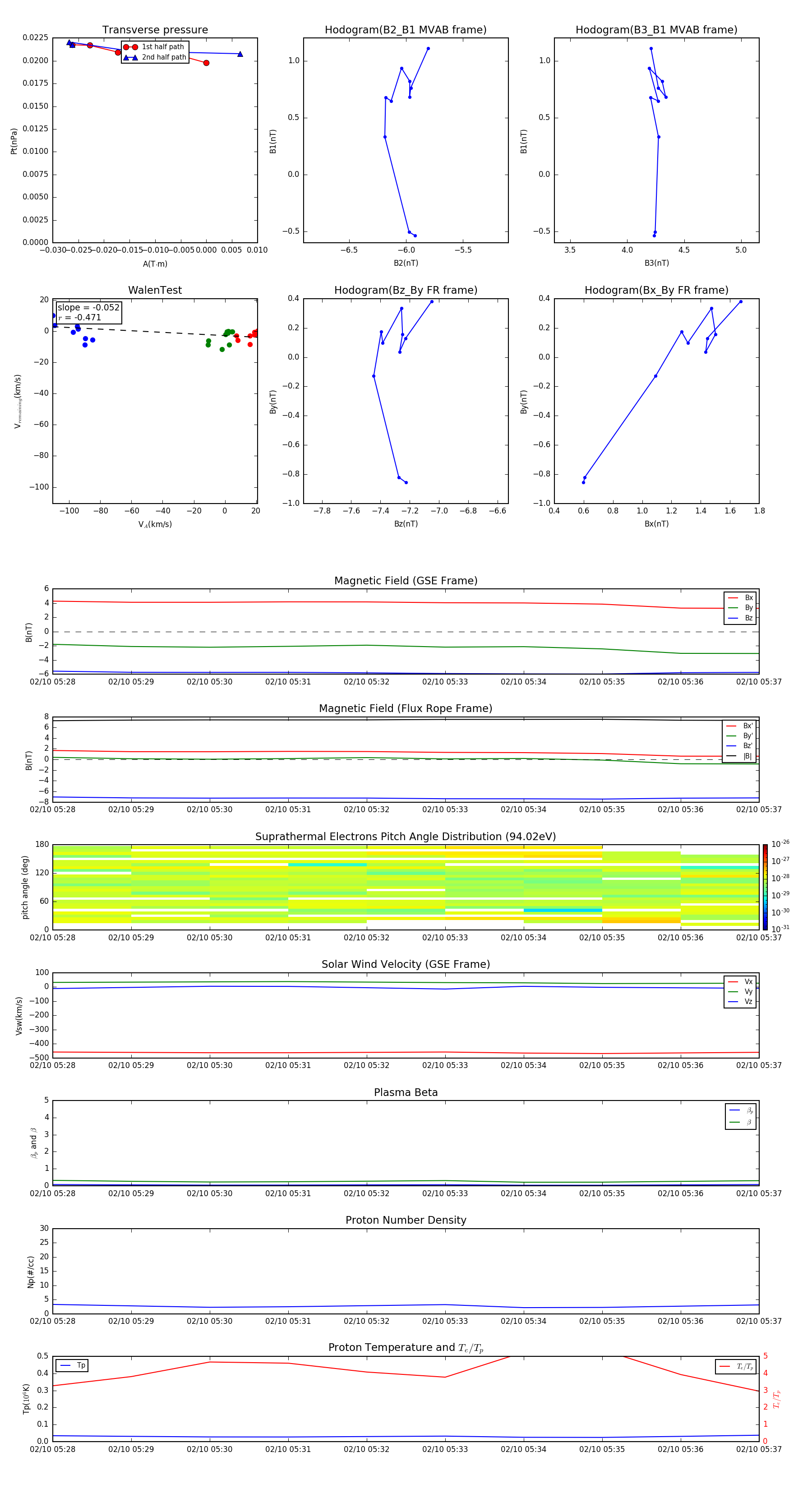Click the 'A(T·m)' x-axis label
The width and height of the screenshot is (812, 1489).
click(x=155, y=264)
